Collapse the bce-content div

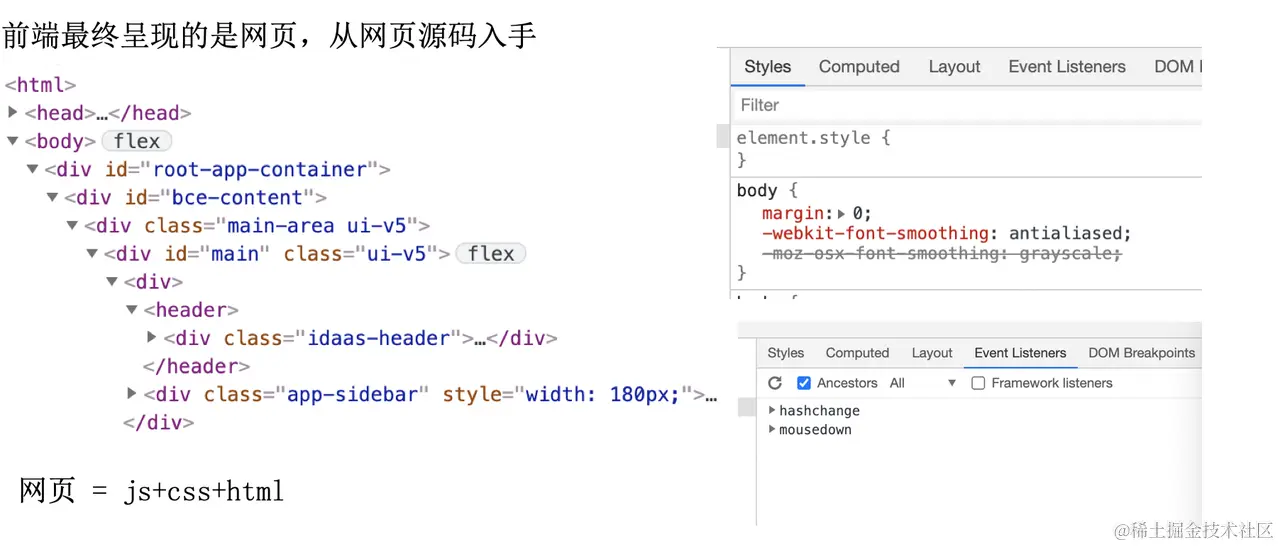coord(53,197)
